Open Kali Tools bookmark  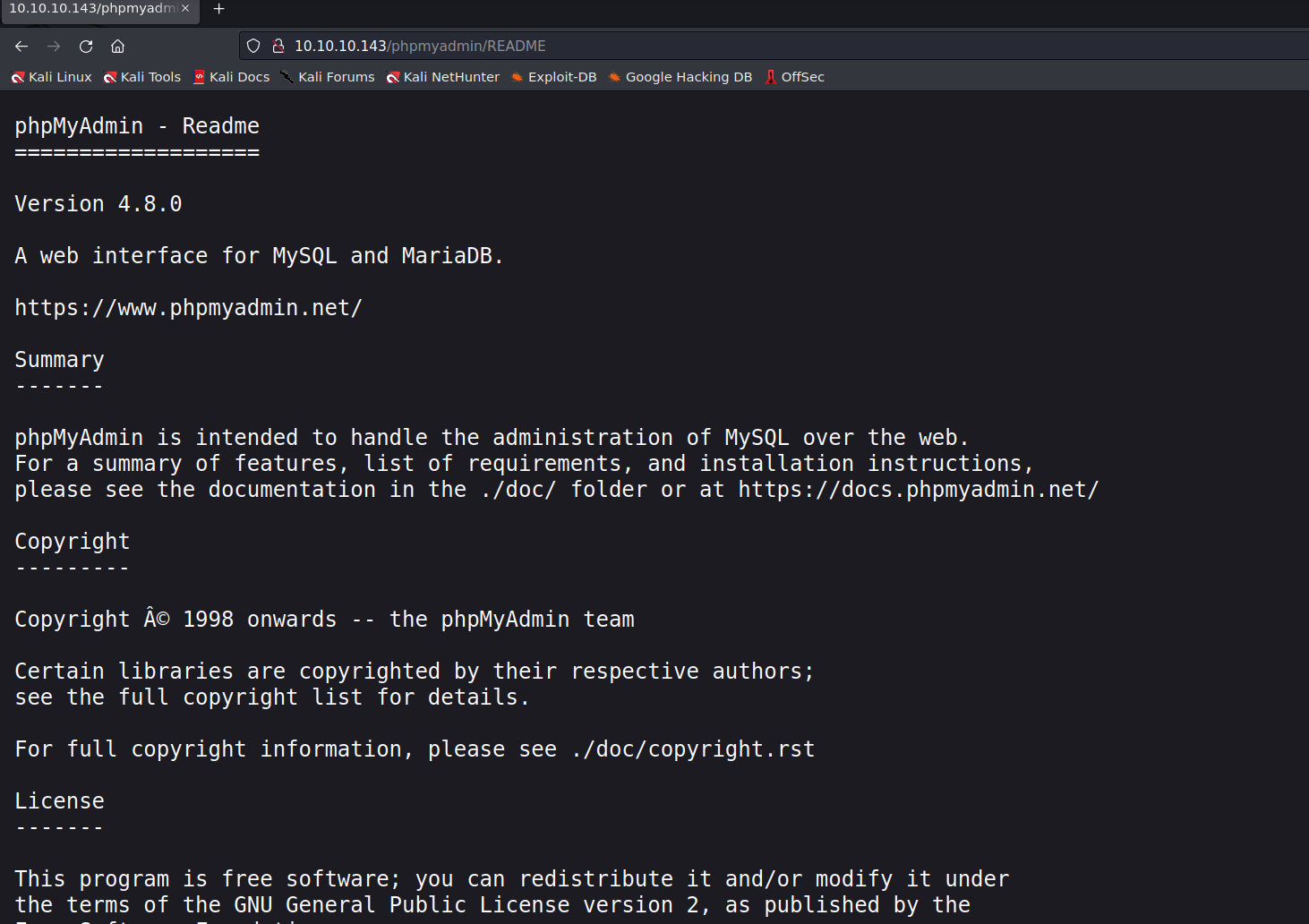pyautogui.click(x=142, y=77)
